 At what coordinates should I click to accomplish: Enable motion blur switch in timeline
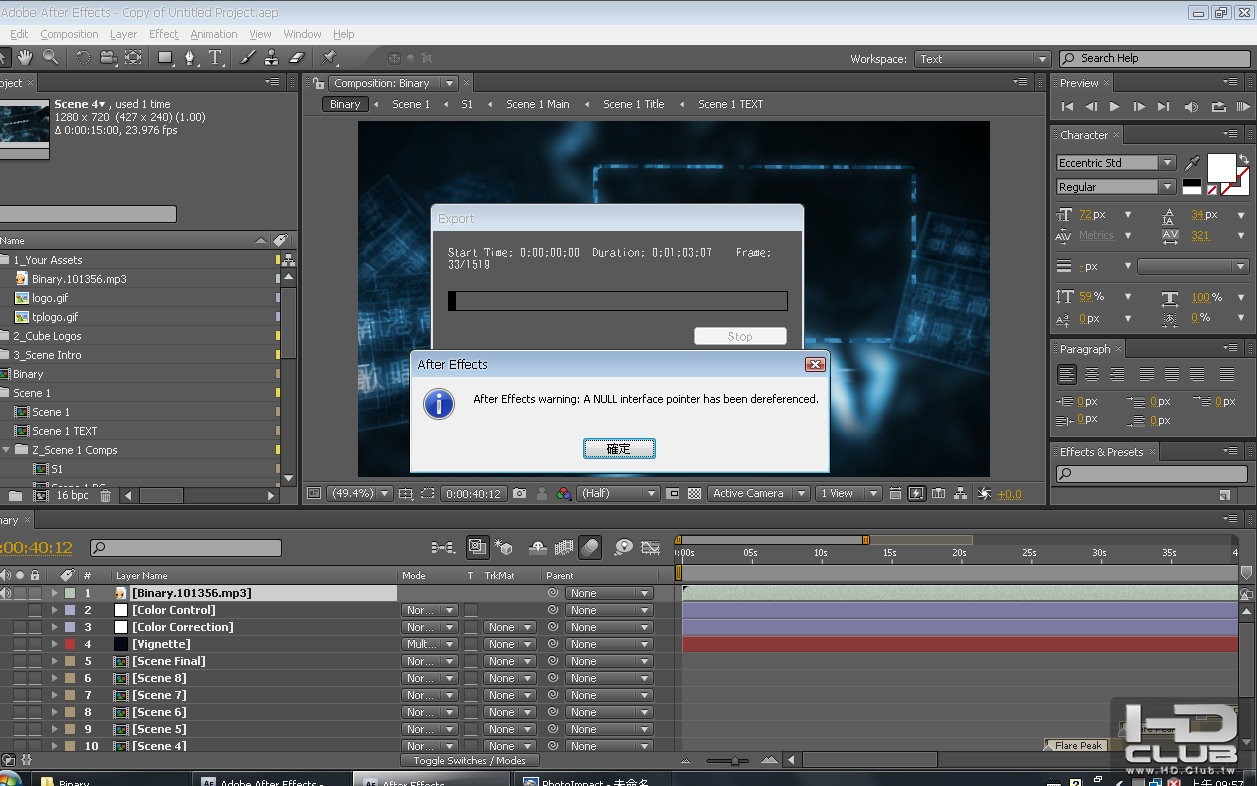click(590, 547)
